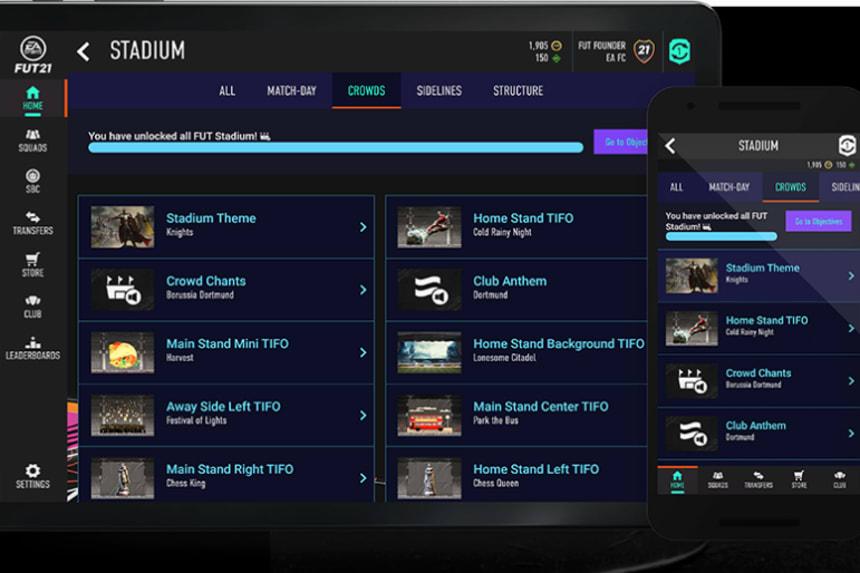Click the tablet unlock progress bar
The height and width of the screenshot is (573, 860).
click(336, 147)
